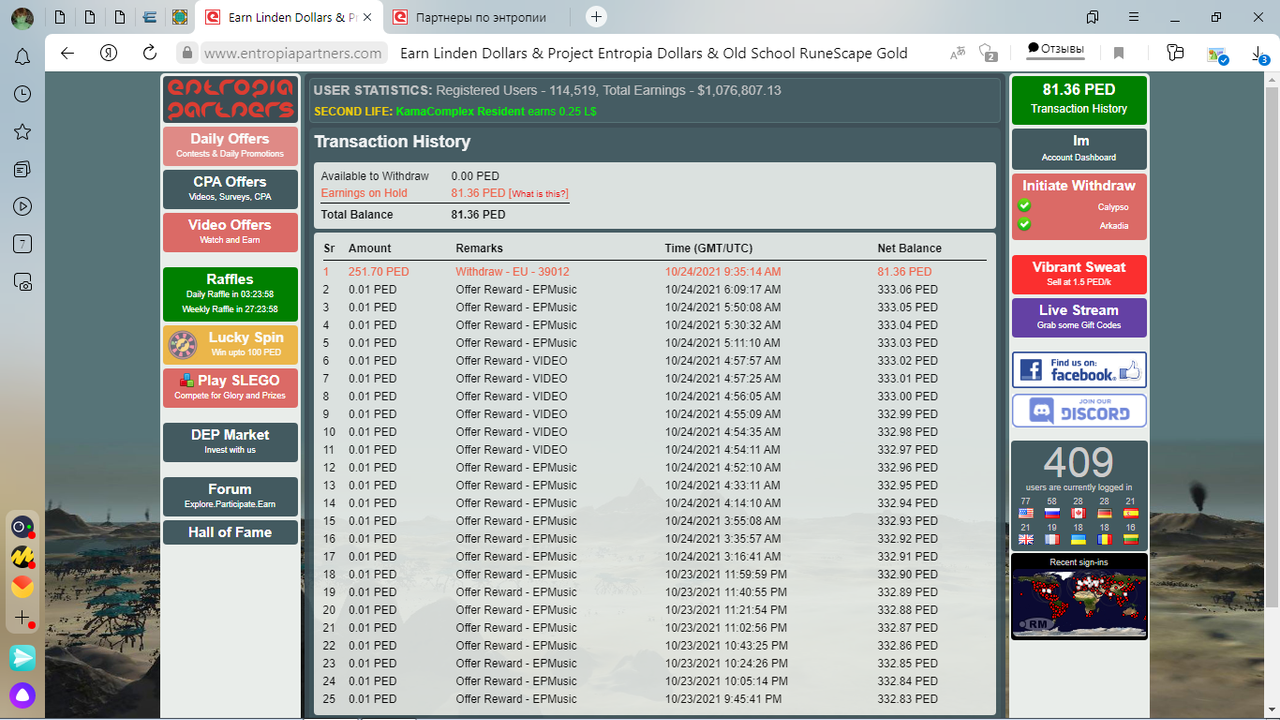Viewport: 1280px width, 720px height.
Task: Switch to the Партнеры по энтропии tab
Action: (x=479, y=17)
